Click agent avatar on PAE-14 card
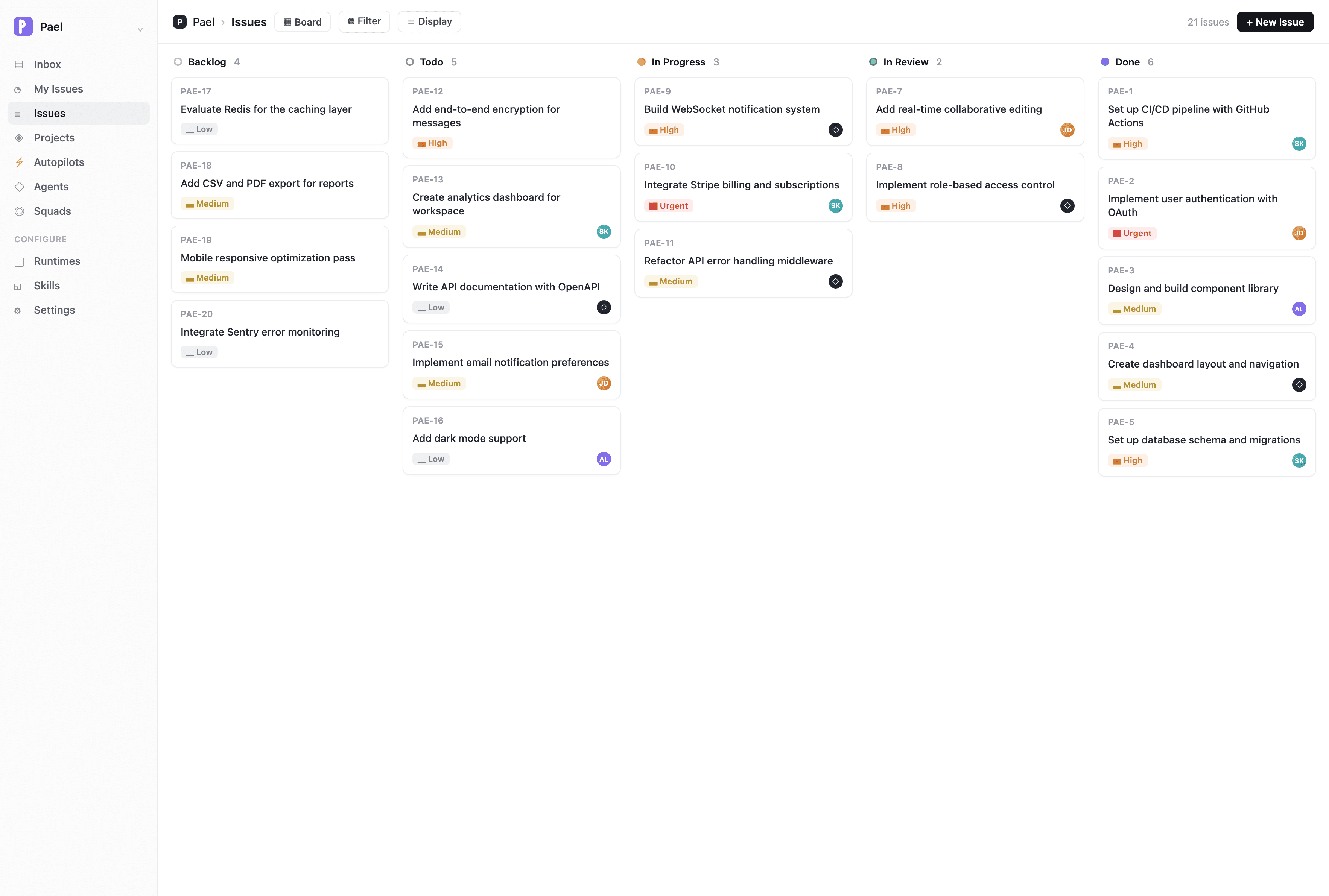The width and height of the screenshot is (1329, 896). pyautogui.click(x=604, y=307)
